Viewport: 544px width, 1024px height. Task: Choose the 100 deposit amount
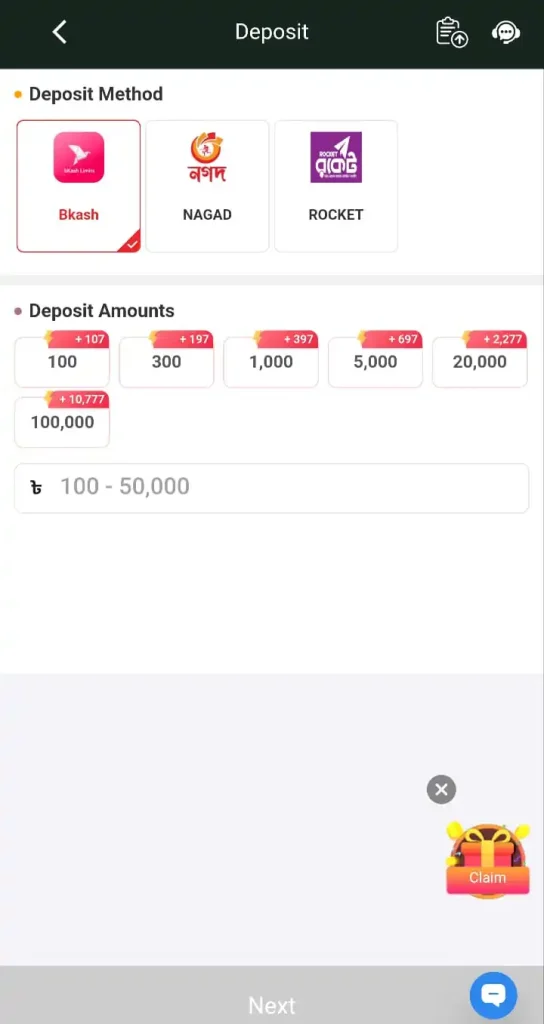pos(62,362)
